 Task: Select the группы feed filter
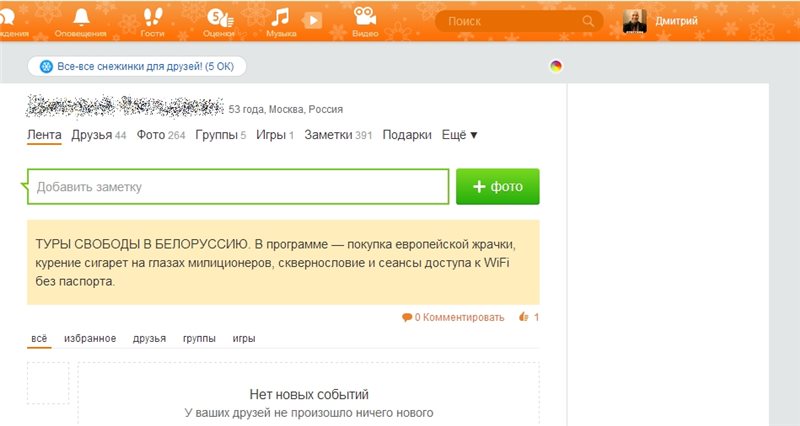(x=199, y=339)
